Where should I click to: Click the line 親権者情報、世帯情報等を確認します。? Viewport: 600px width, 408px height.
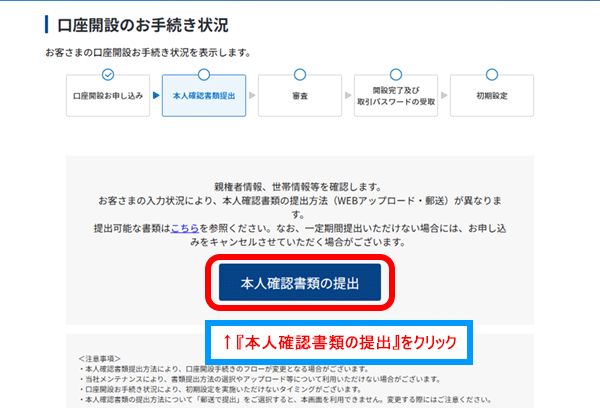pyautogui.click(x=298, y=187)
